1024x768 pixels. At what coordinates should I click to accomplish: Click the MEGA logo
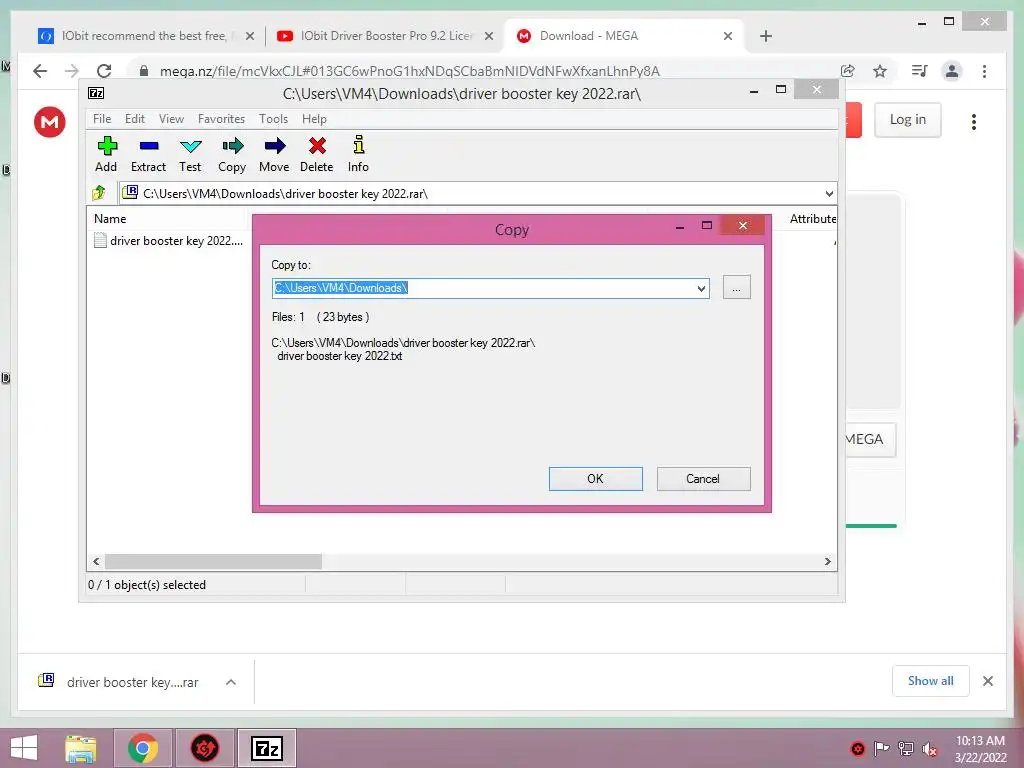(50, 121)
